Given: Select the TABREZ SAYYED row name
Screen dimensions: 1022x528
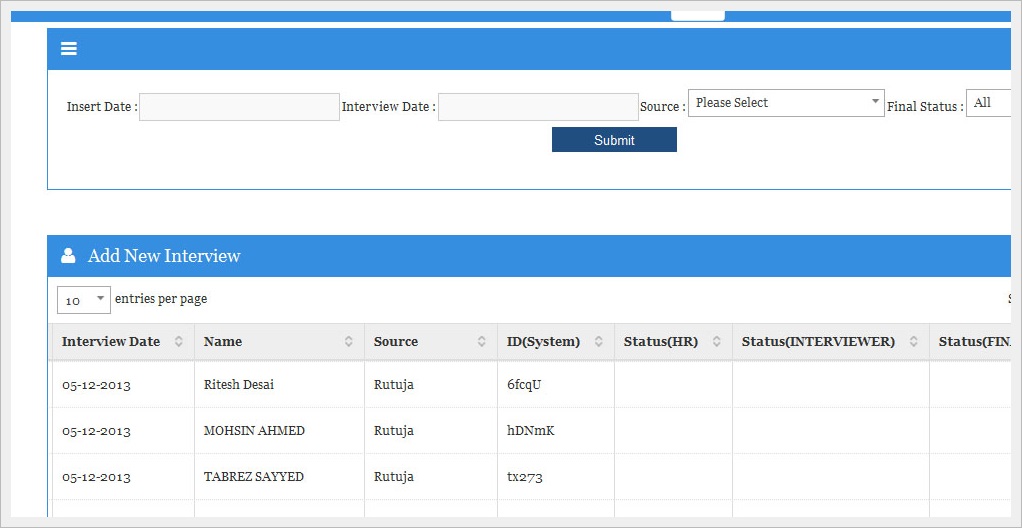Looking at the screenshot, I should [x=253, y=477].
